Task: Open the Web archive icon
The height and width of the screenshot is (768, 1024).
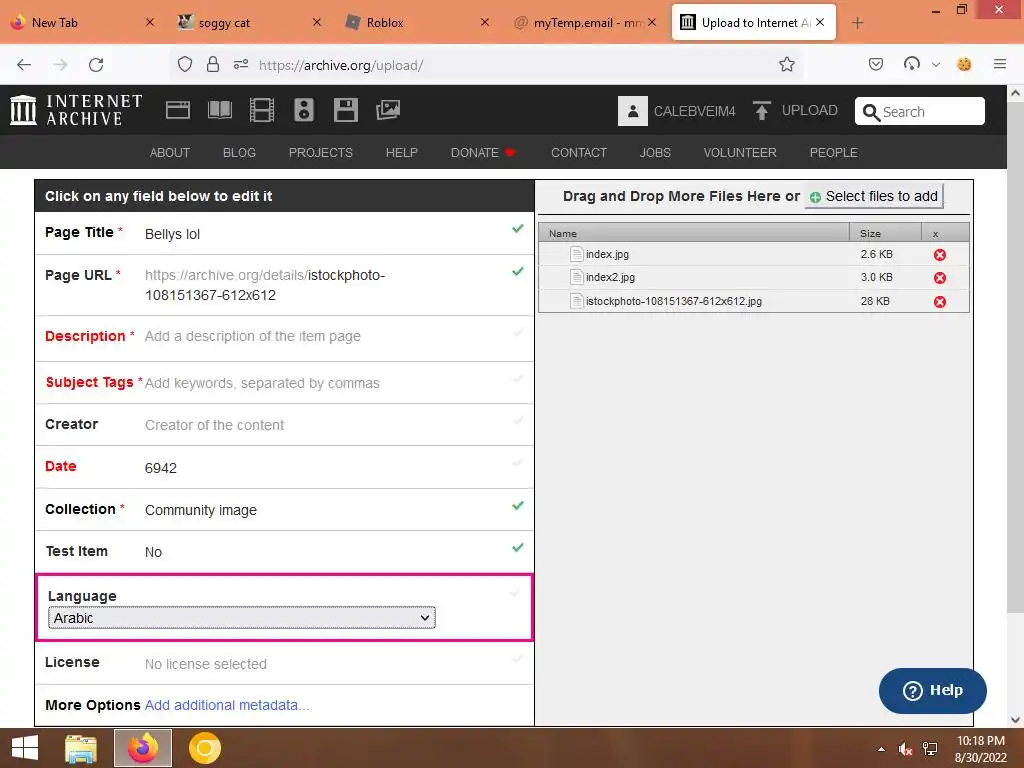Action: pyautogui.click(x=178, y=110)
